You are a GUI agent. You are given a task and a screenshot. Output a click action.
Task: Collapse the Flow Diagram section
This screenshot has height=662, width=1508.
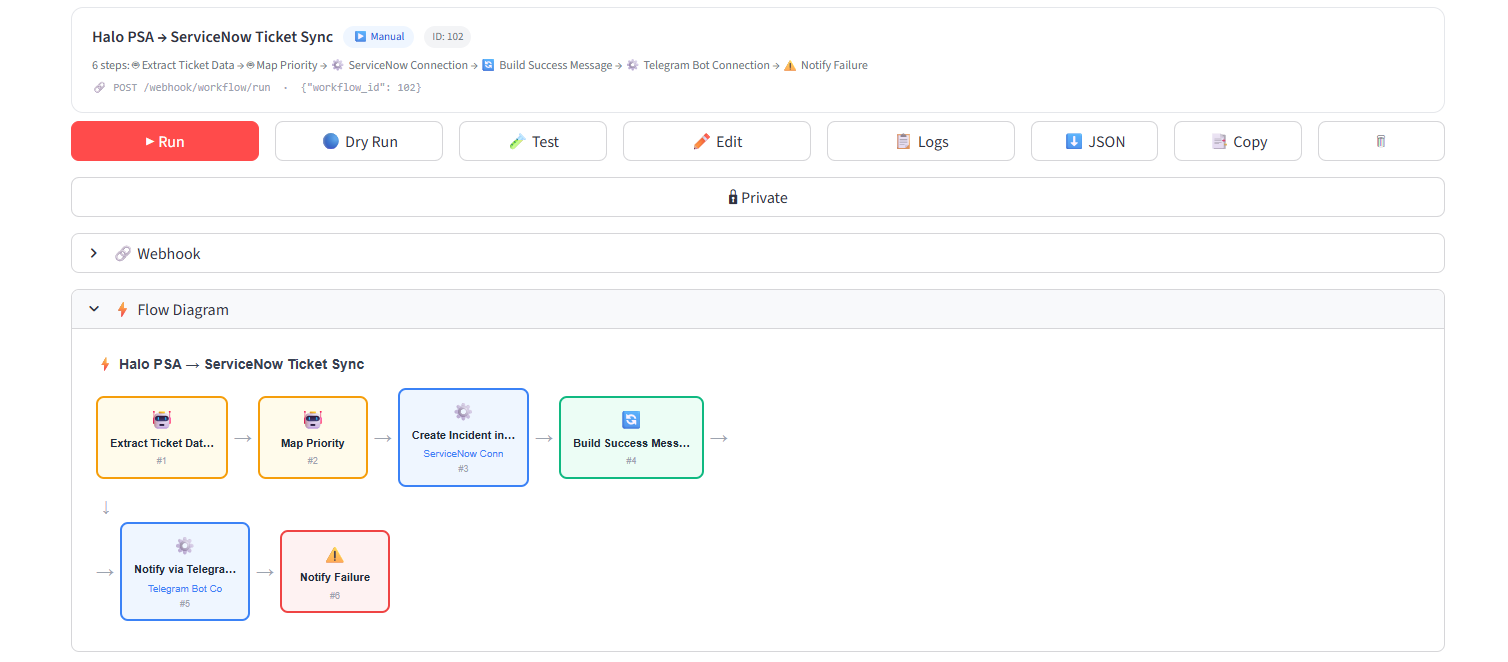click(x=758, y=309)
